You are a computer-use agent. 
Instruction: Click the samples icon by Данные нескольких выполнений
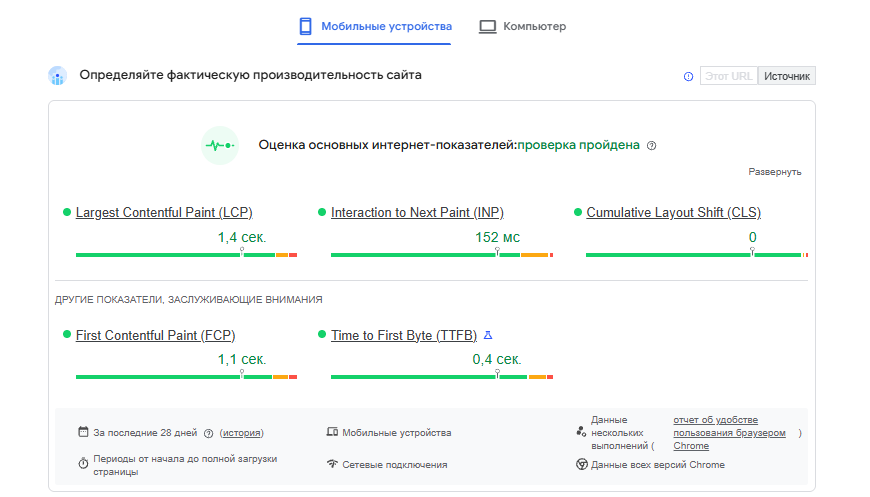[581, 432]
